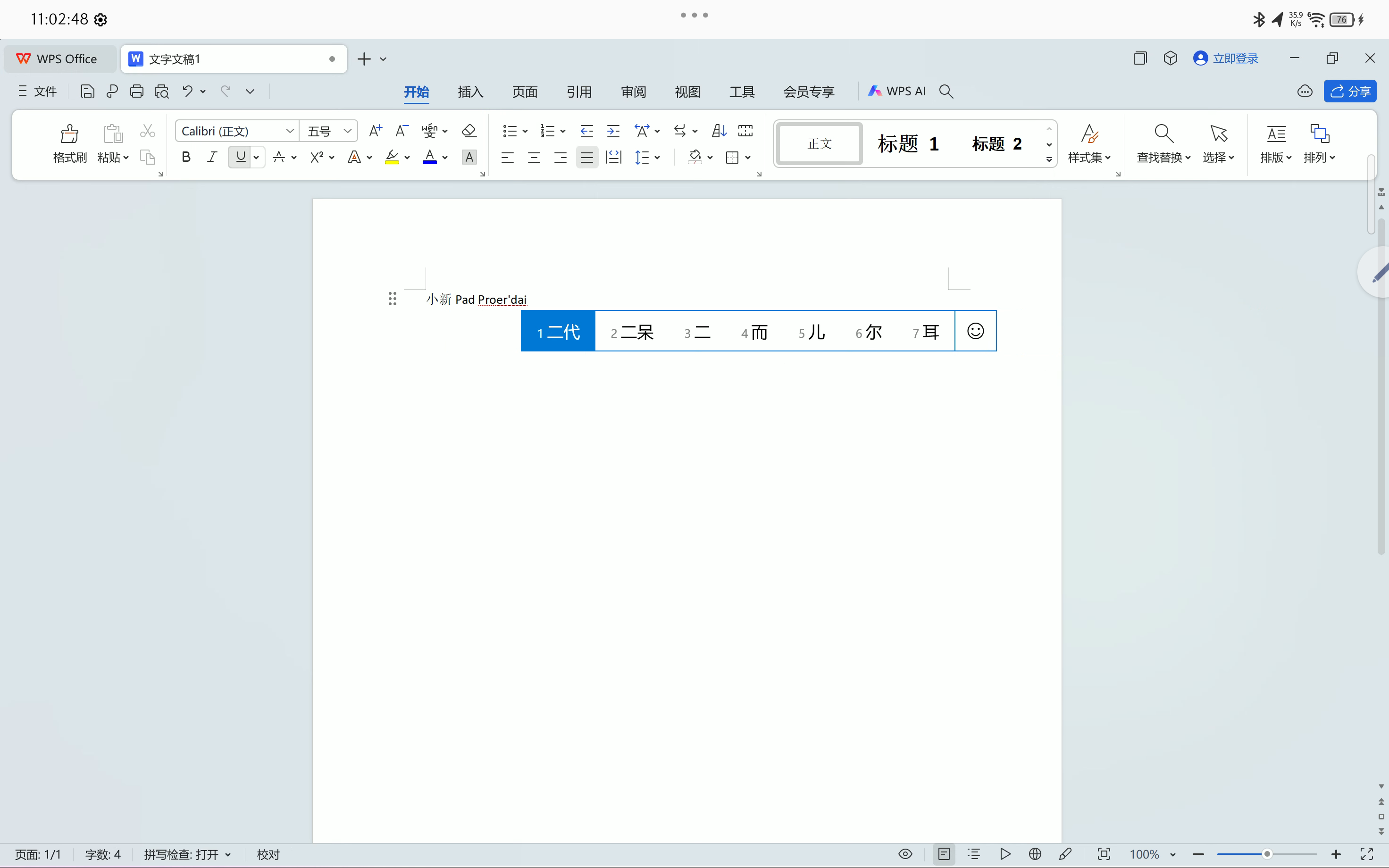Increase indent icon
Image resolution: width=1389 pixels, height=868 pixels.
pyautogui.click(x=613, y=131)
